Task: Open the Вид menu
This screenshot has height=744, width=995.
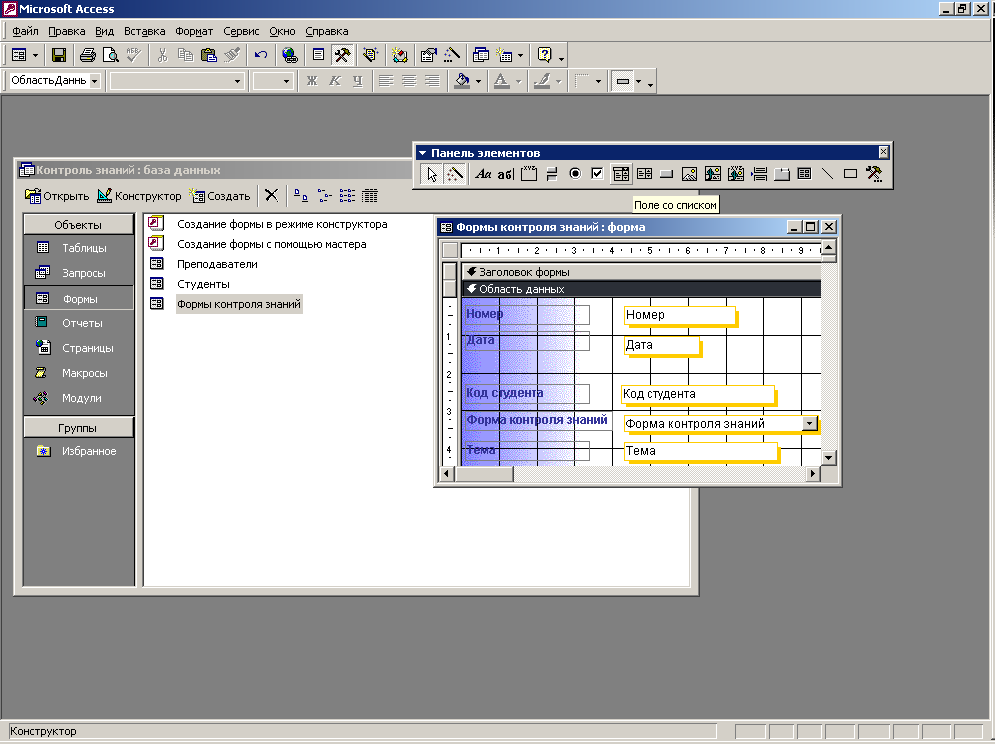Action: (x=105, y=31)
